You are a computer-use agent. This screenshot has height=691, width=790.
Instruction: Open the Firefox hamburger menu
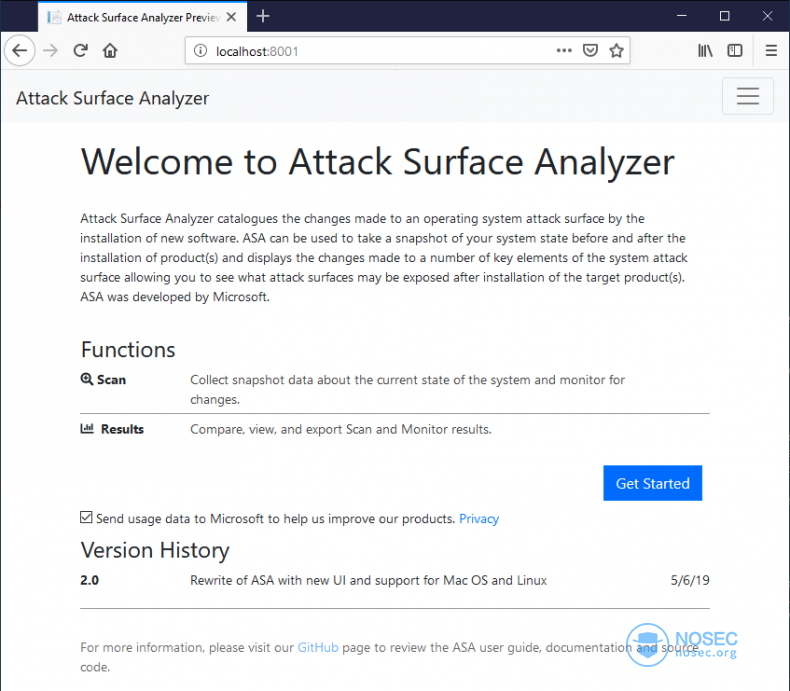771,50
